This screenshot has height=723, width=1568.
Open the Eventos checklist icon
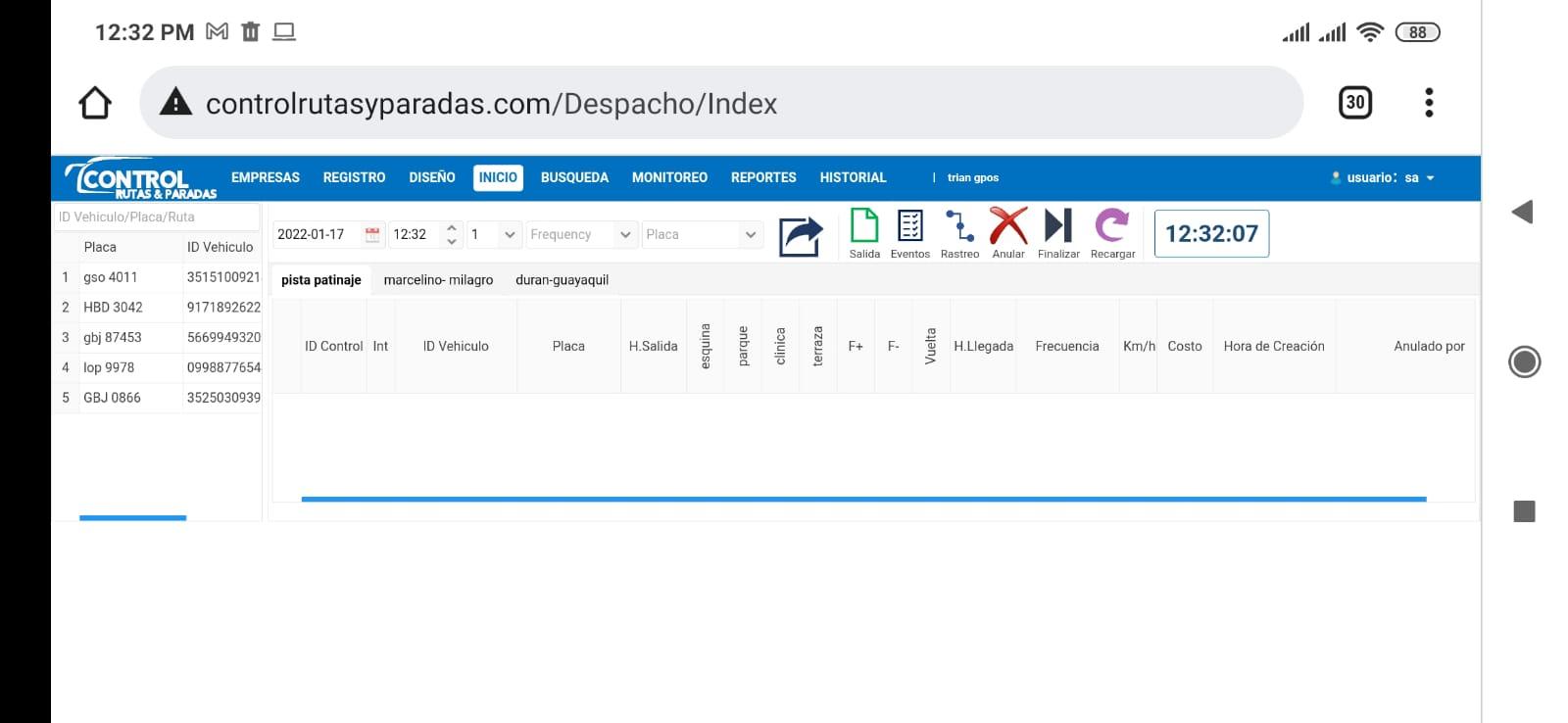(x=910, y=225)
